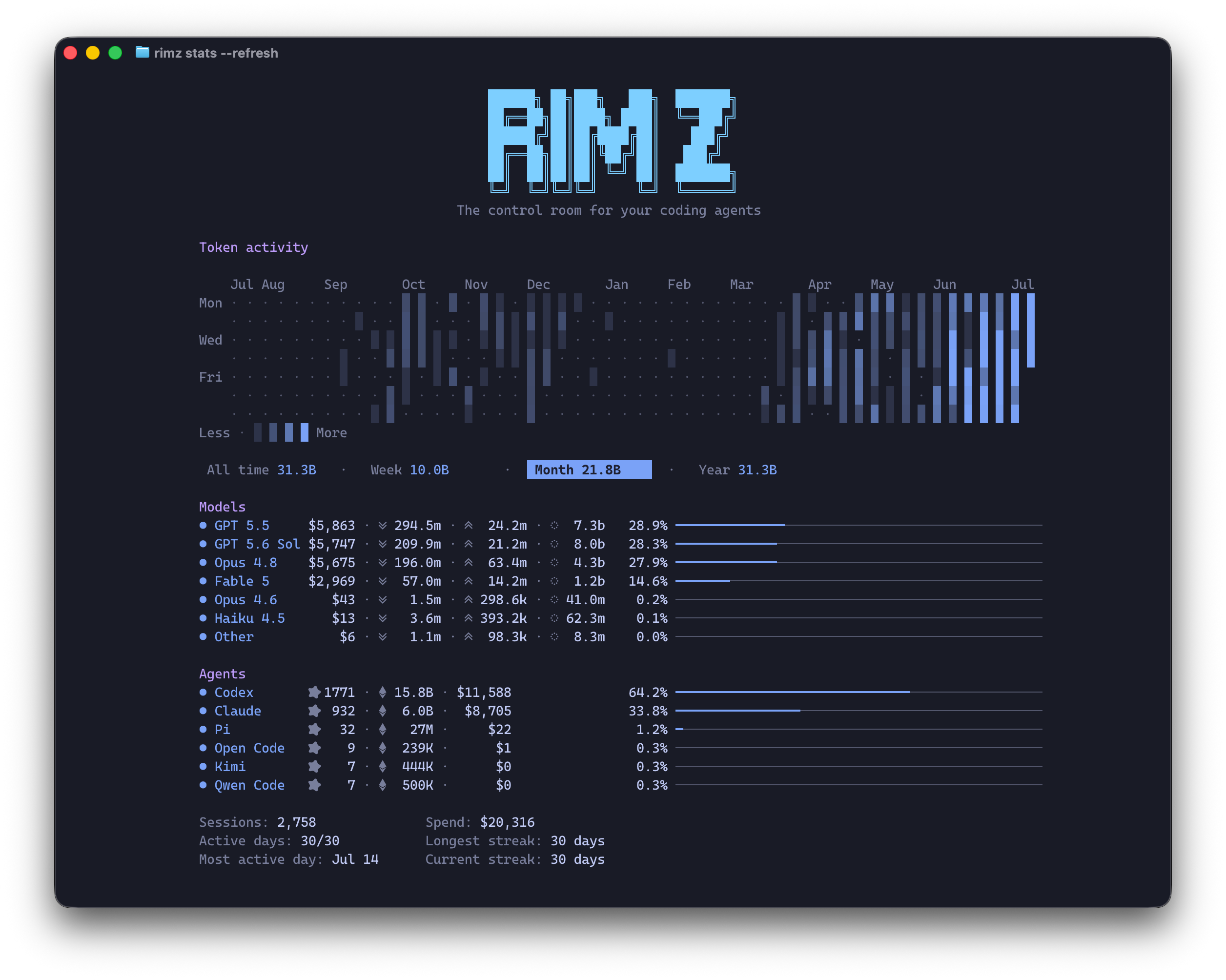Click the $11,588 Codex spend value

point(484,692)
